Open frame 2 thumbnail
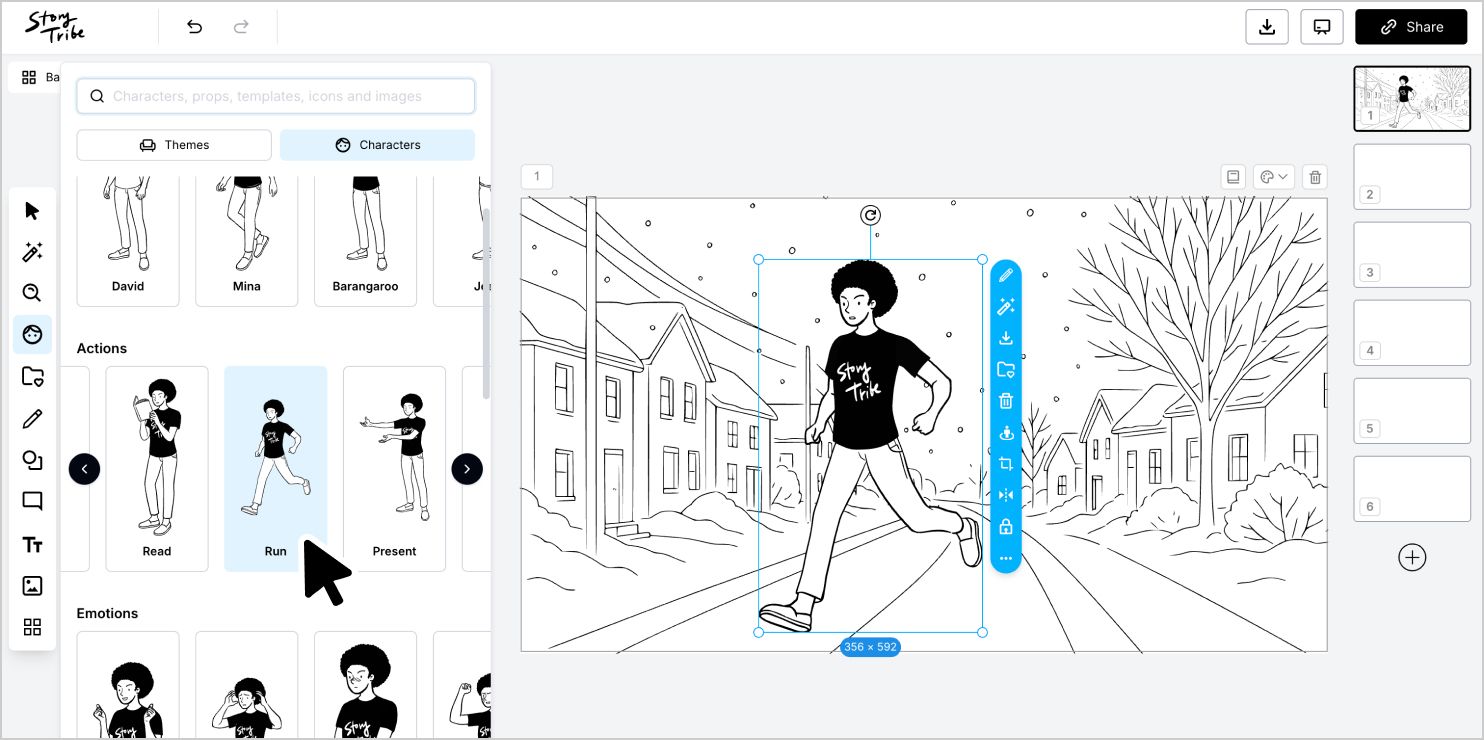 pyautogui.click(x=1412, y=177)
